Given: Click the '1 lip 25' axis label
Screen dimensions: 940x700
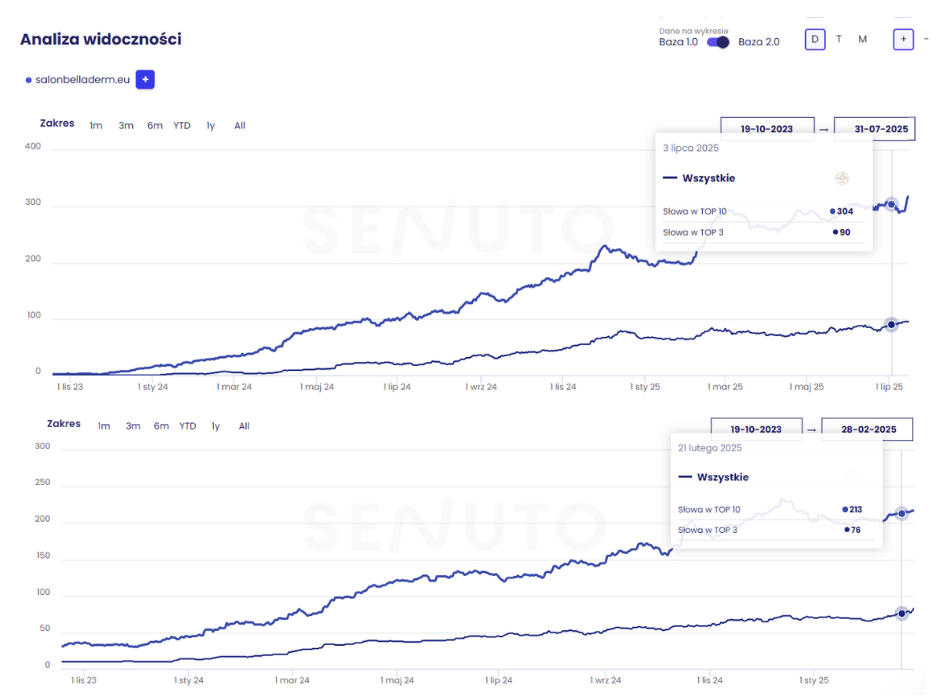Looking at the screenshot, I should click(x=889, y=387).
